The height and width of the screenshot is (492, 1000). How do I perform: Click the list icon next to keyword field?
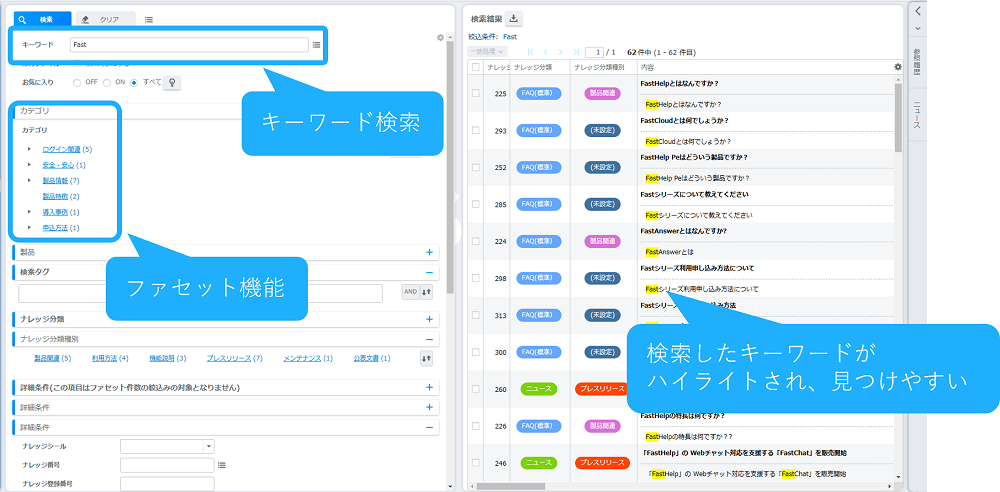316,45
